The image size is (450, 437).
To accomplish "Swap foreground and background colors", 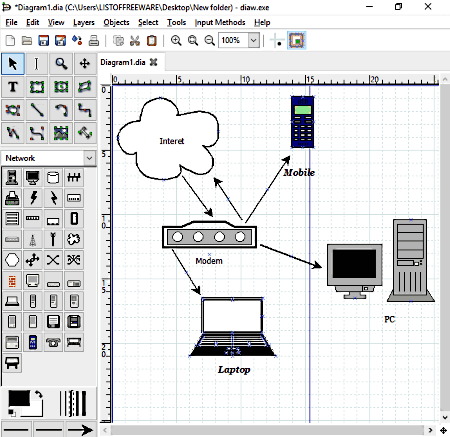I will coord(39,394).
